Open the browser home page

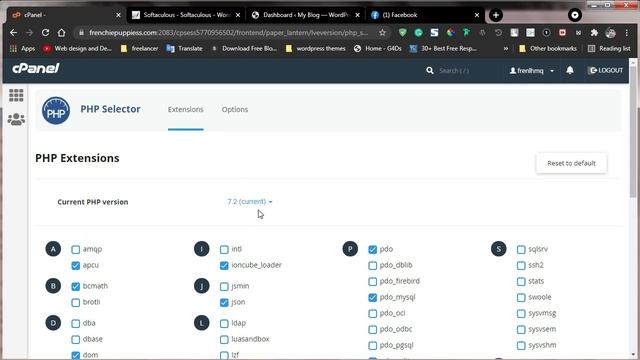click(x=61, y=32)
